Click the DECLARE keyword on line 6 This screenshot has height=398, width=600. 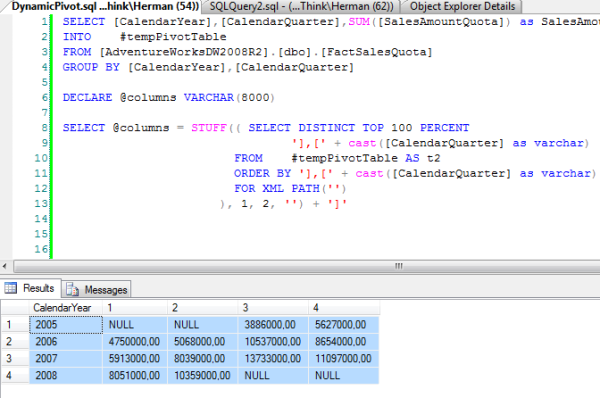click(x=87, y=98)
